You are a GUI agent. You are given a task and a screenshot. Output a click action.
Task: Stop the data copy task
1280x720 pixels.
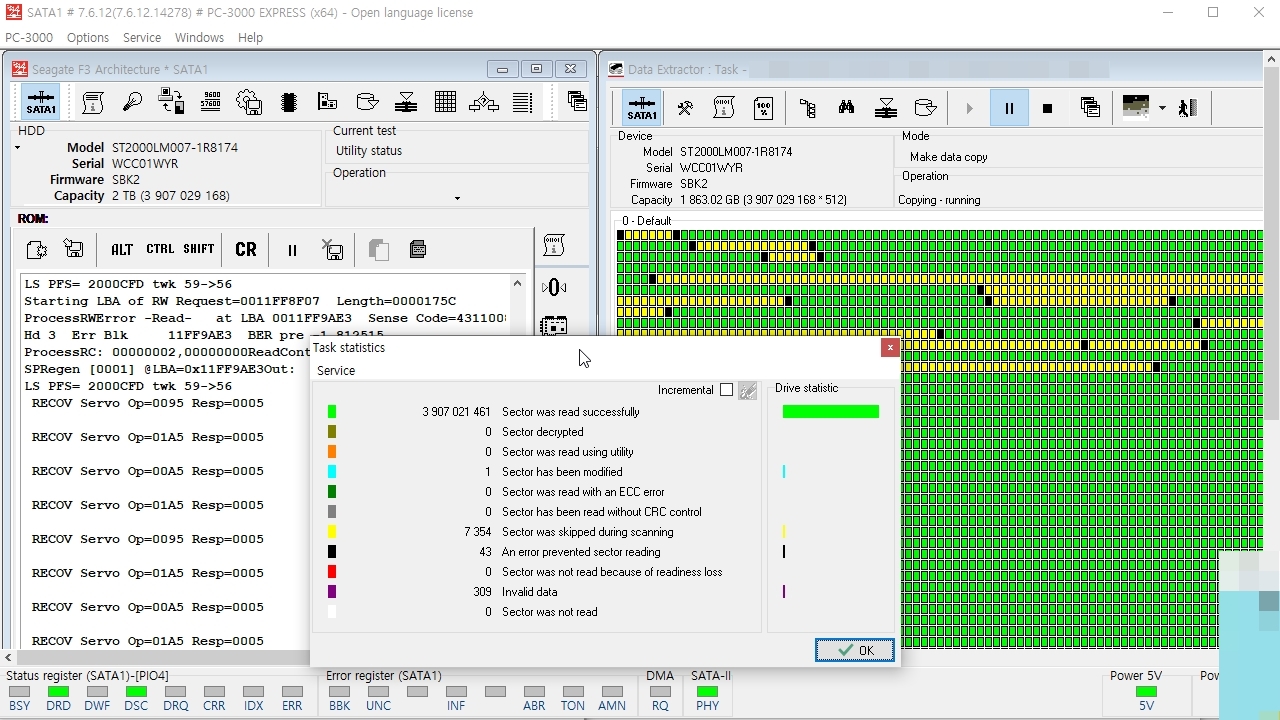(x=1047, y=108)
